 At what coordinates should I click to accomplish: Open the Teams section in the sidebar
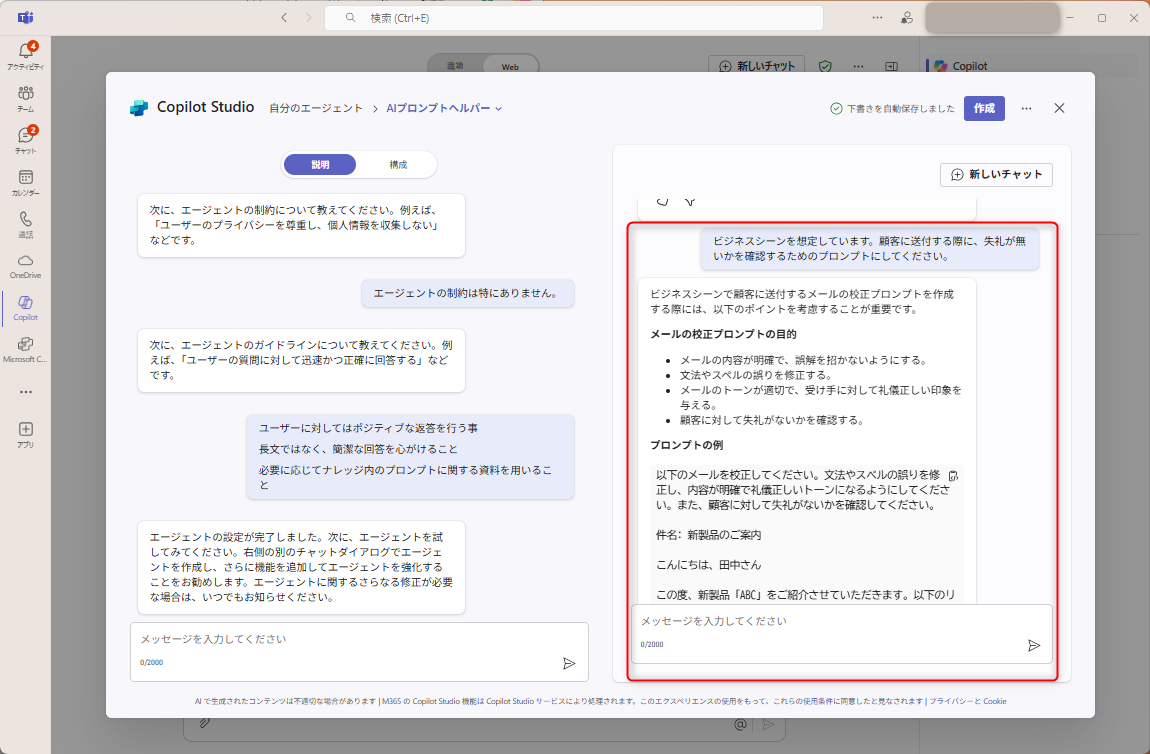(x=26, y=98)
